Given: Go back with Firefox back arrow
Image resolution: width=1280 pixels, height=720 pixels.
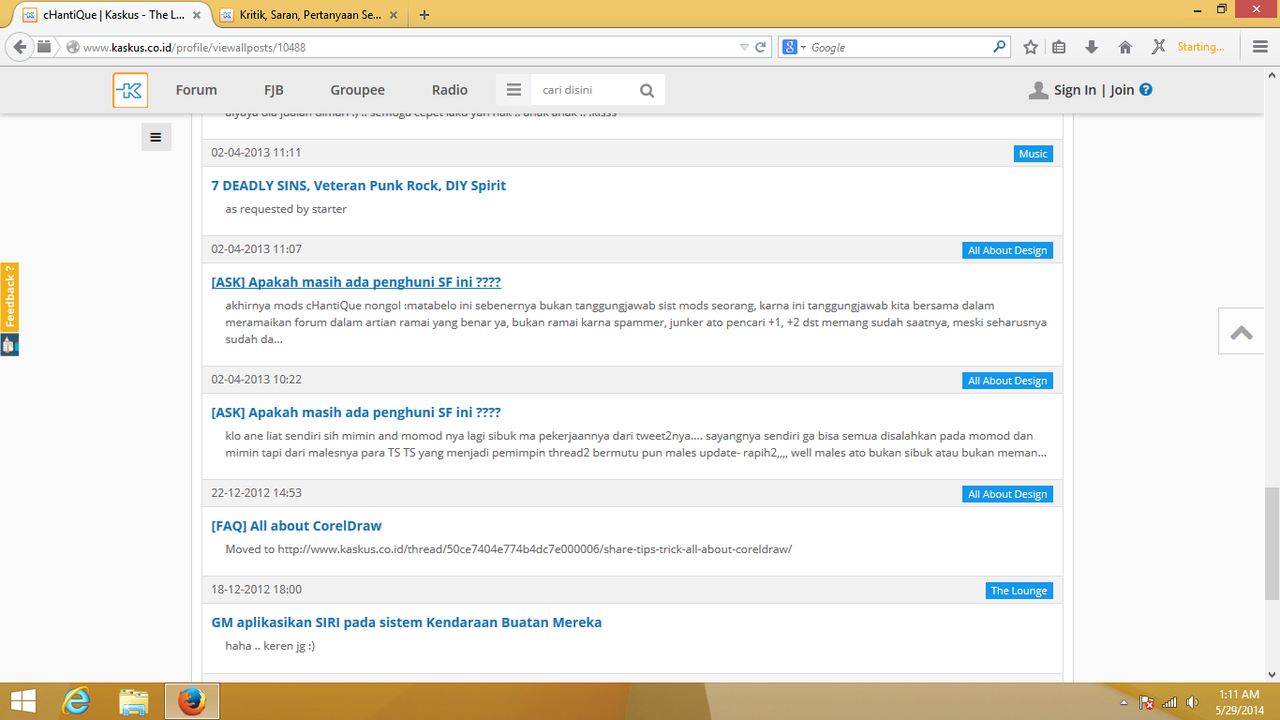Looking at the screenshot, I should coord(19,47).
